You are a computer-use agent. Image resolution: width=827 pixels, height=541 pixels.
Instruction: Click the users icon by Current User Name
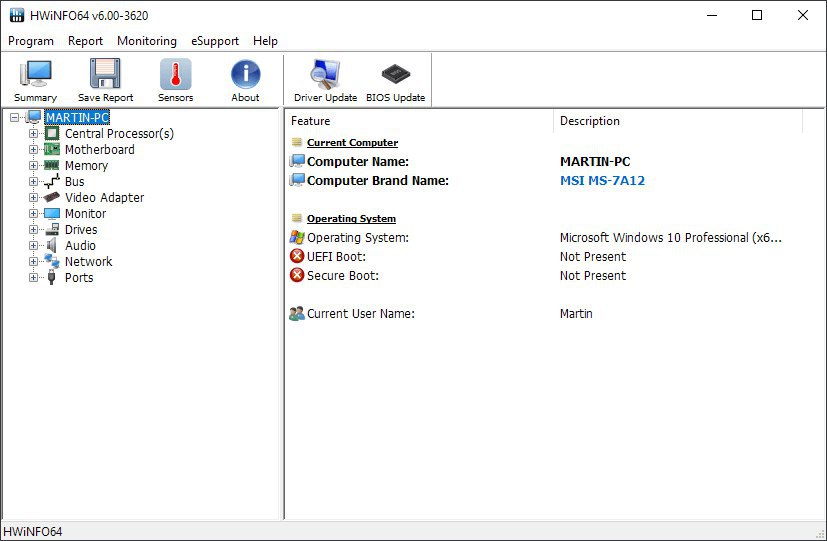[297, 313]
